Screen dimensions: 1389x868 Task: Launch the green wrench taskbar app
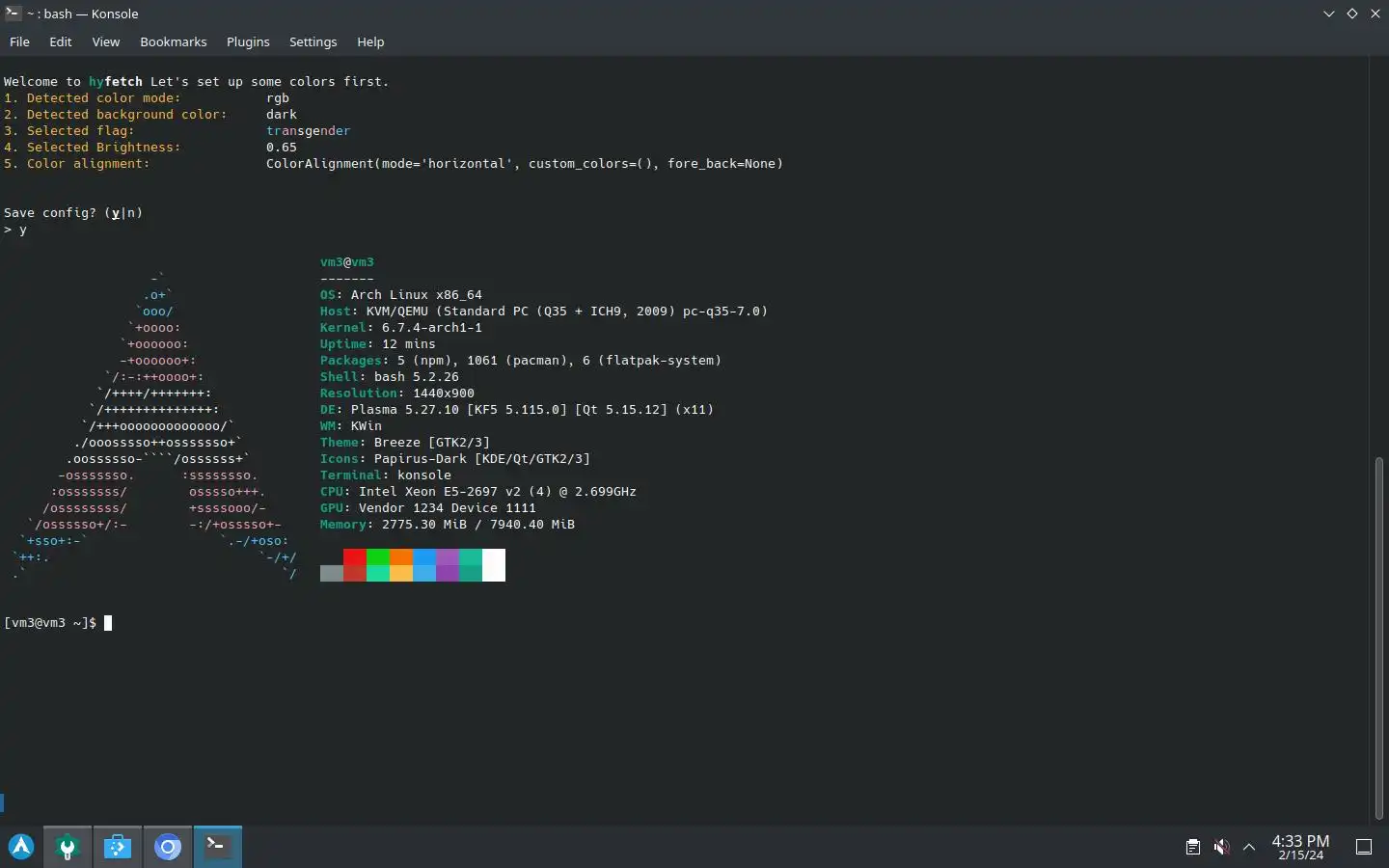(68, 847)
